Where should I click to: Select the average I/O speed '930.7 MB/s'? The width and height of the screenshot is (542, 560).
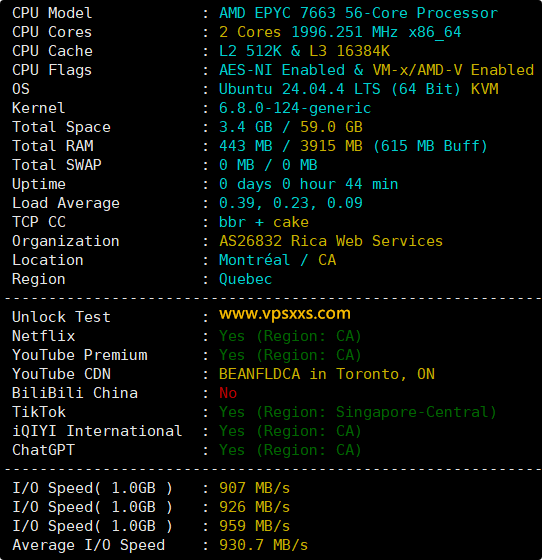tap(264, 545)
